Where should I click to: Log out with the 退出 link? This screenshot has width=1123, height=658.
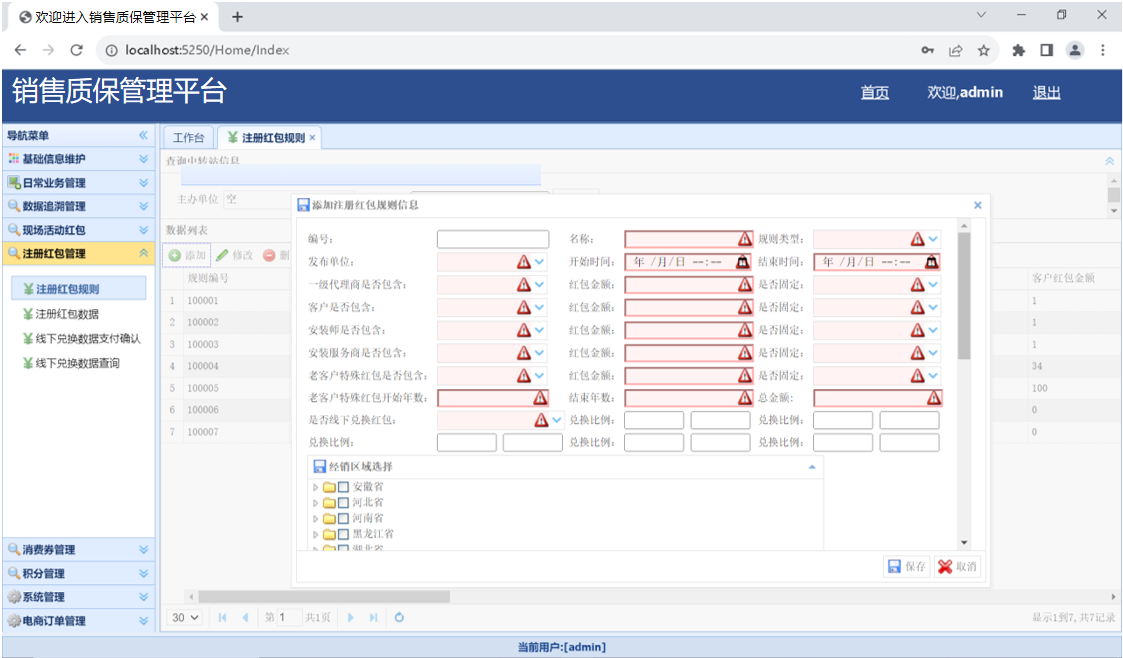pyautogui.click(x=1046, y=92)
